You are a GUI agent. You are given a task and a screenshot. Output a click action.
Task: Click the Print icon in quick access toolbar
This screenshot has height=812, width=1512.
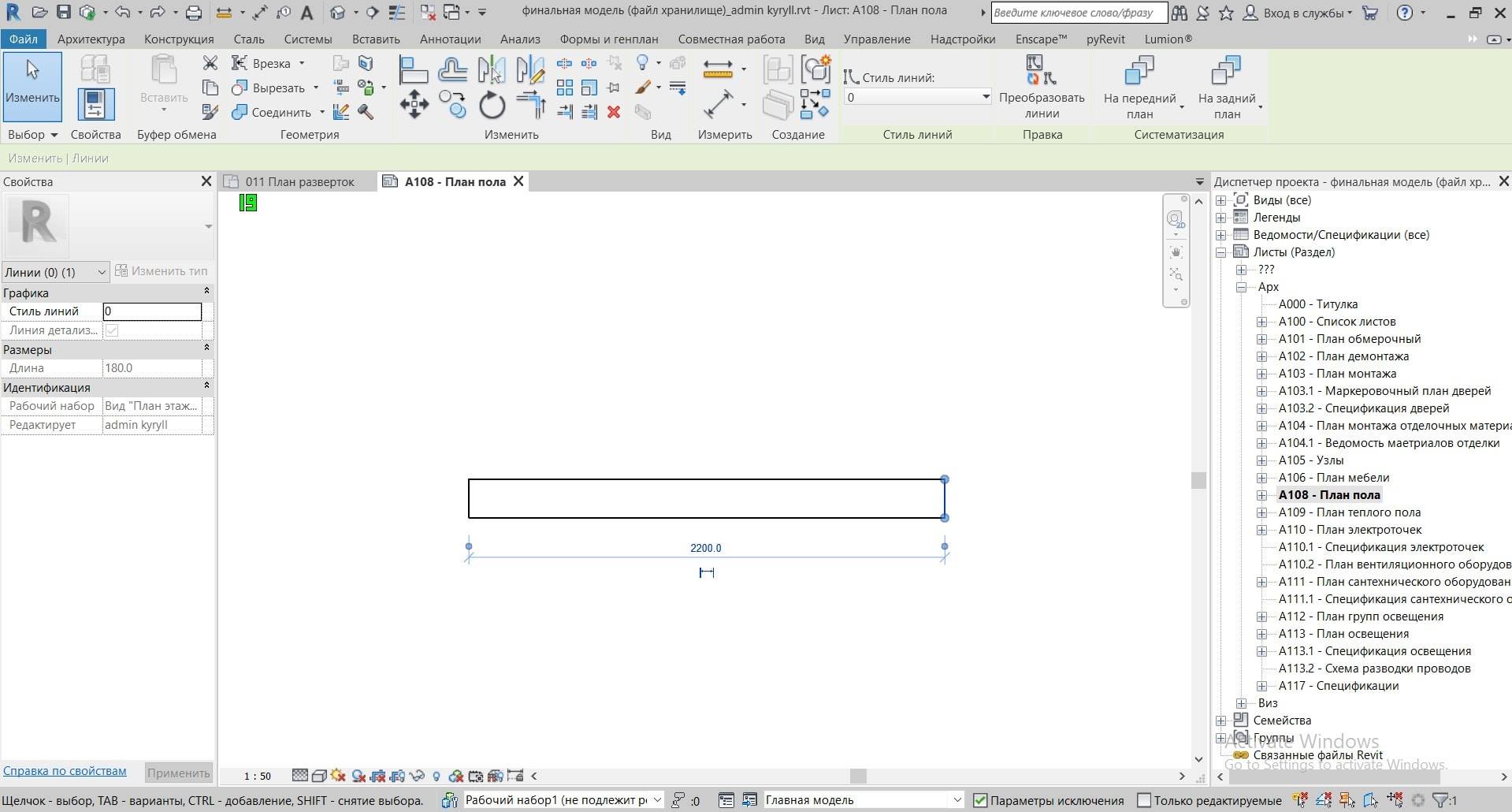pos(193,13)
